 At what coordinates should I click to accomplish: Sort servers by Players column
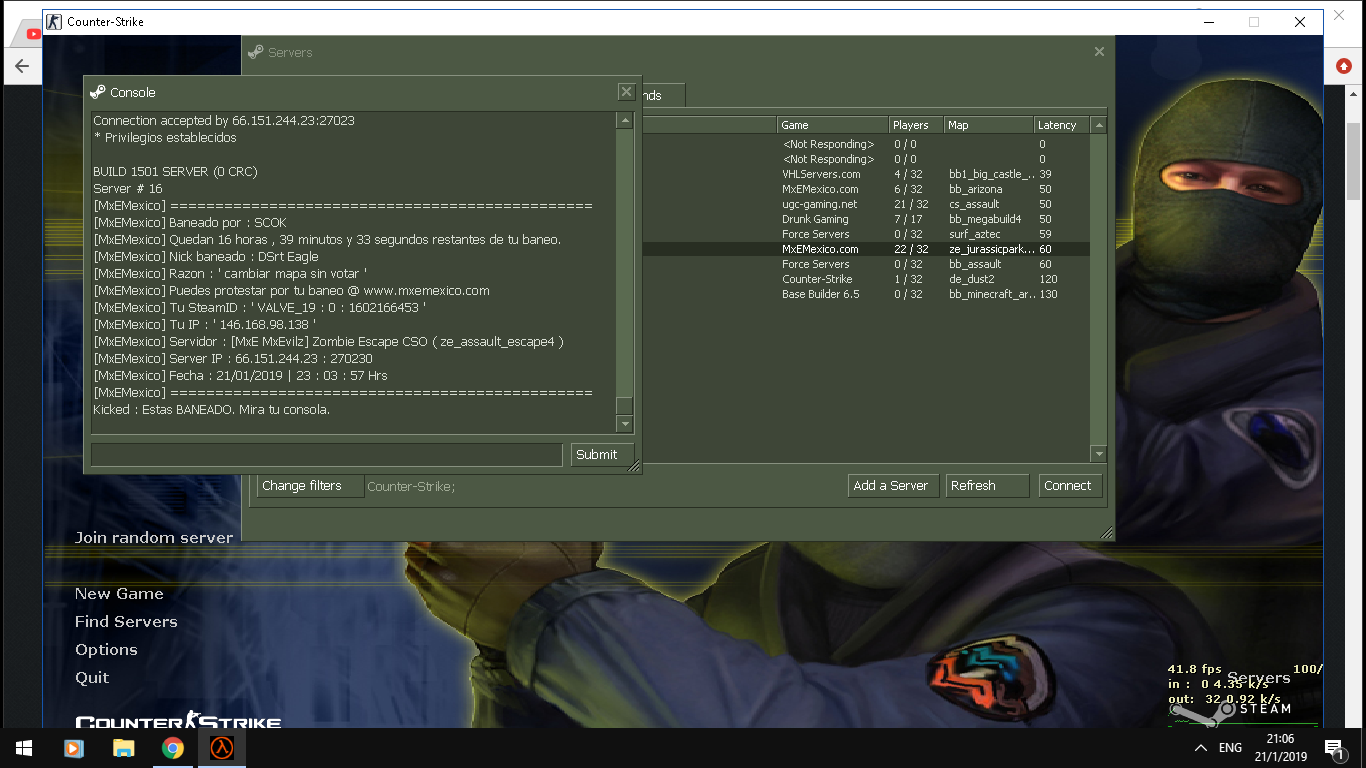coord(917,125)
